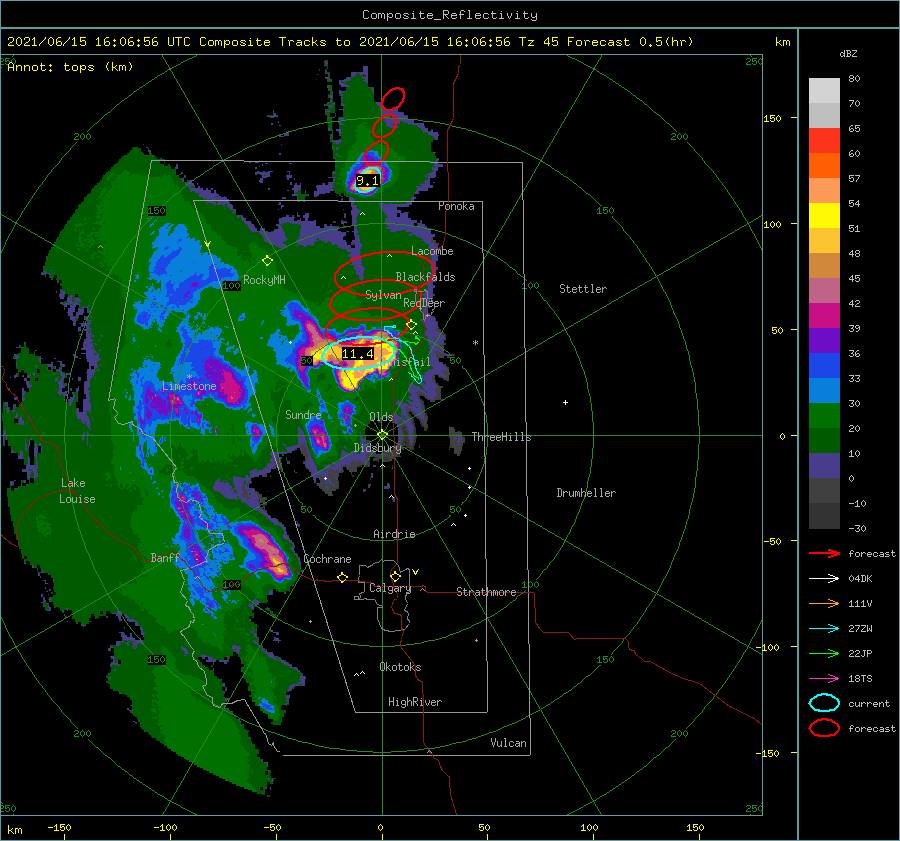The height and width of the screenshot is (841, 900).
Task: Click the 80 dBZ white color swatch
Action: [x=824, y=90]
